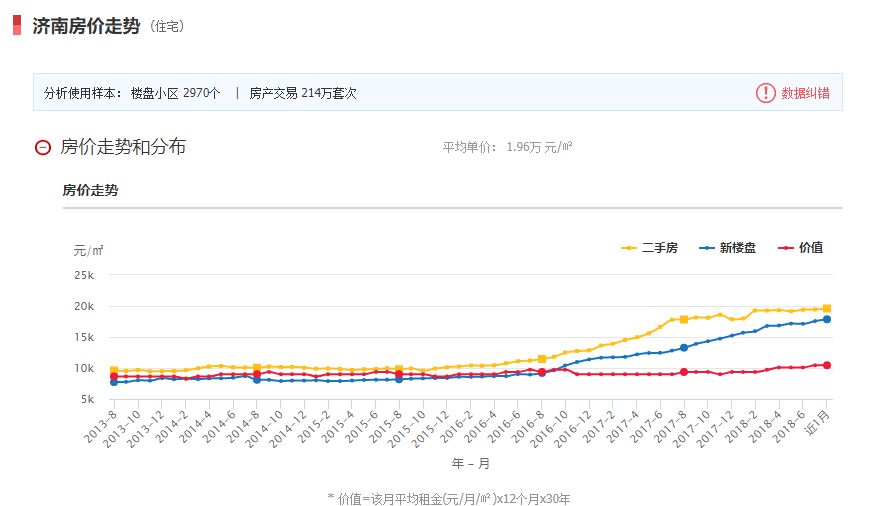Screen dimensions: 879x506
Task: Toggle the 价值 legend entry
Action: click(800, 248)
